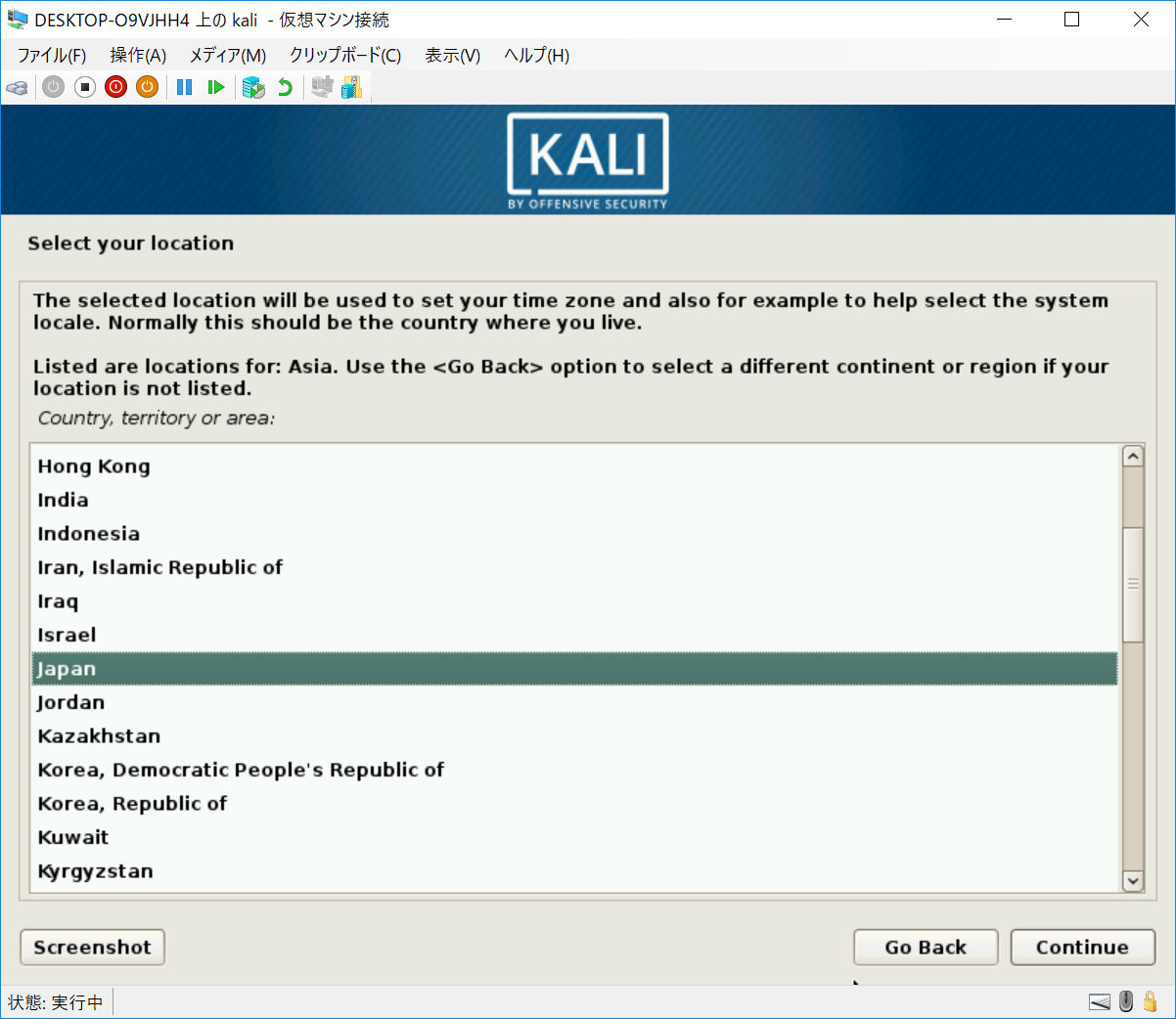Click the Go Back button
The image size is (1176, 1019).
pos(926,947)
